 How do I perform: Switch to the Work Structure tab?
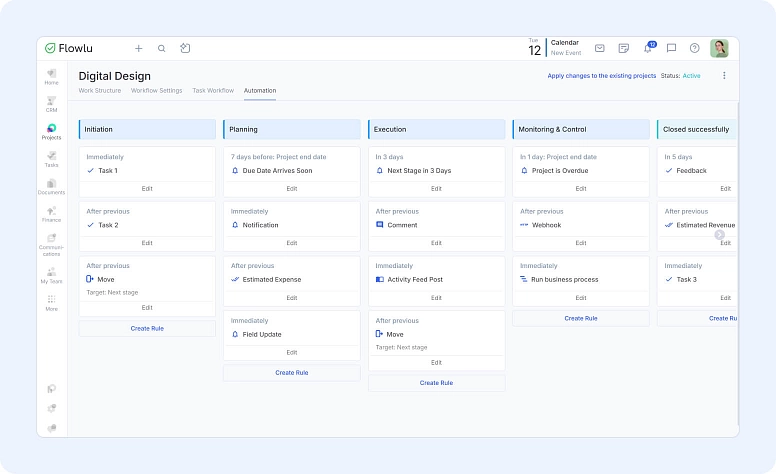pos(100,91)
